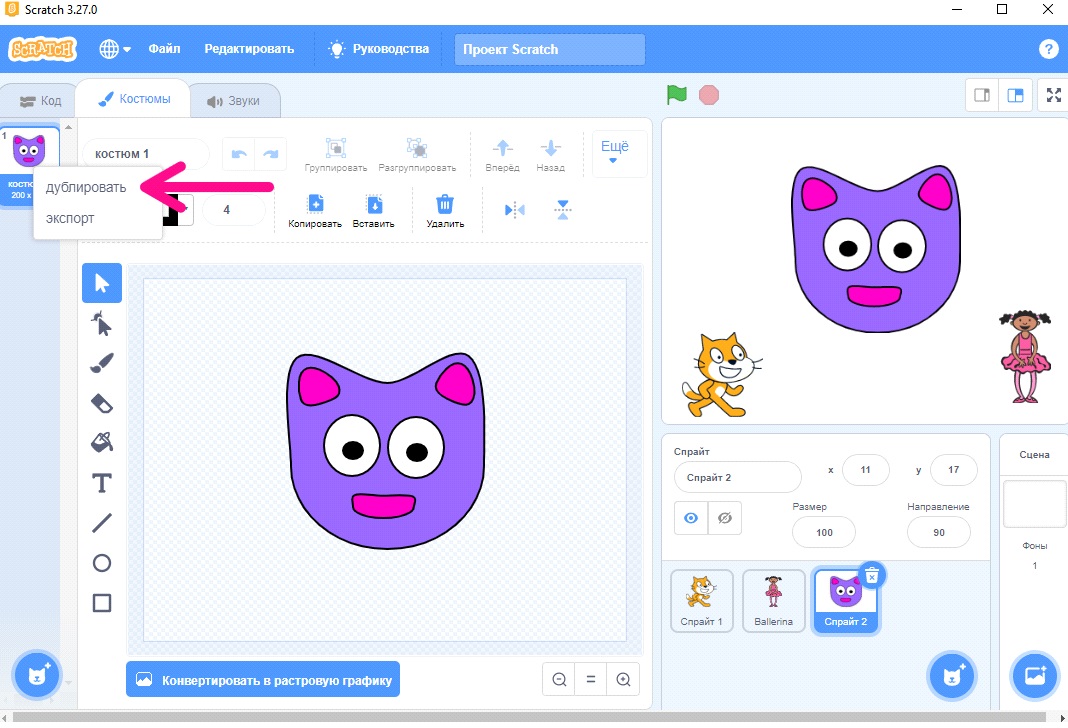The height and width of the screenshot is (728, 1068).
Task: Pick the Eraser tool
Action: coord(101,403)
